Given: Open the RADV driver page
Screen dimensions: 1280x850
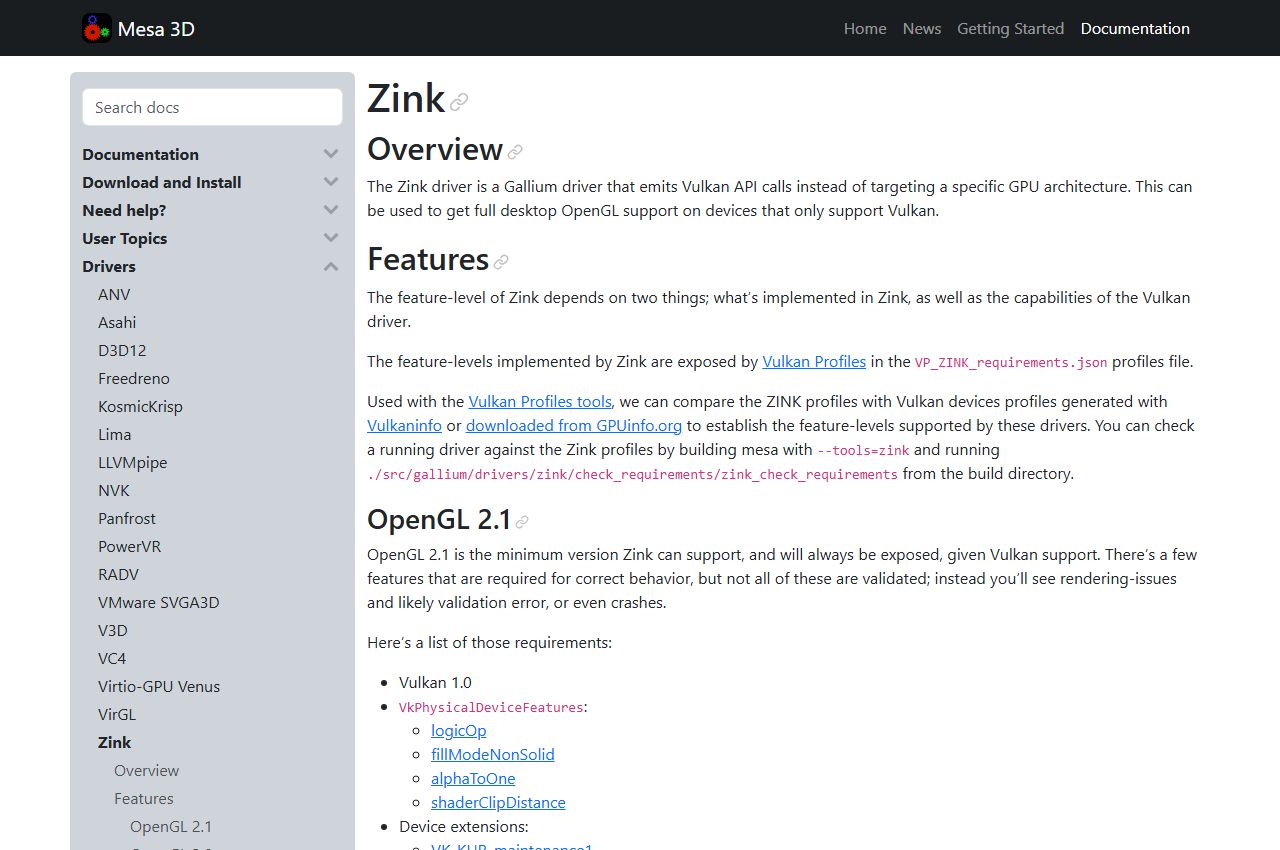Looking at the screenshot, I should 118,574.
